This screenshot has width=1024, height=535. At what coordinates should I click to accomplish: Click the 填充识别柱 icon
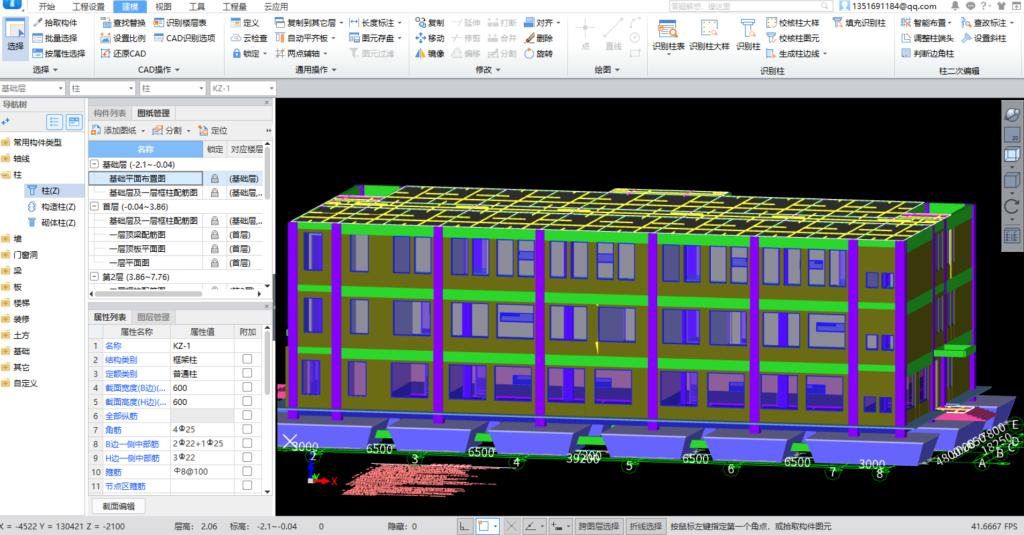click(835, 22)
